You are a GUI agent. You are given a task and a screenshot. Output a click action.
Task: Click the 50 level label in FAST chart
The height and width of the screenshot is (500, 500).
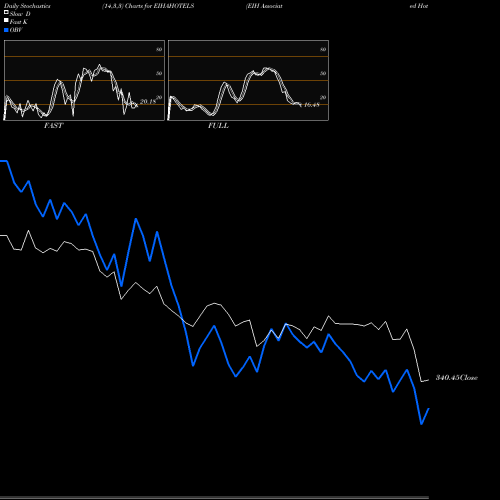159,73
